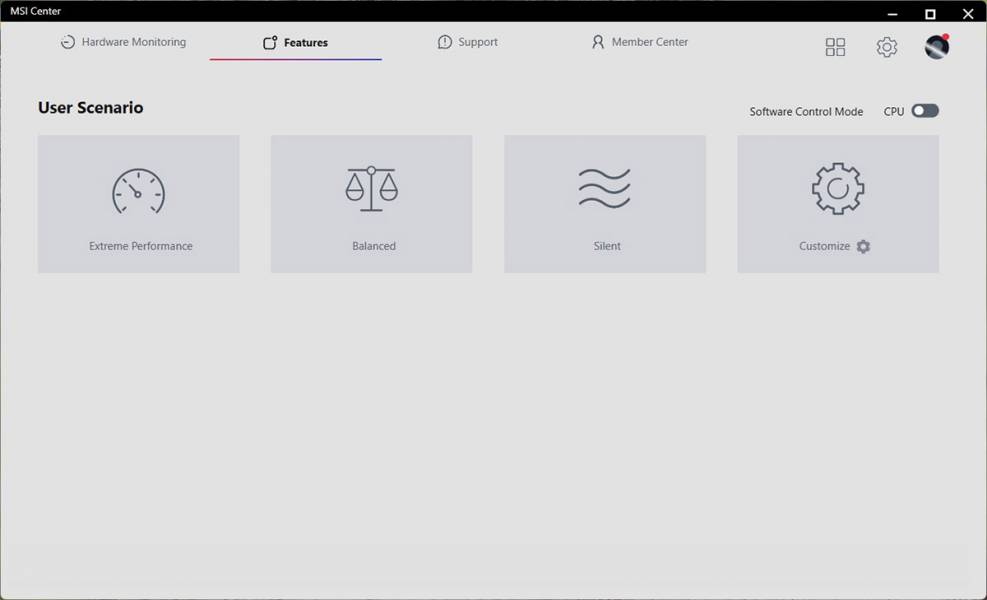Viewport: 987px width, 600px height.
Task: Click the Customize text label
Action: coord(824,246)
